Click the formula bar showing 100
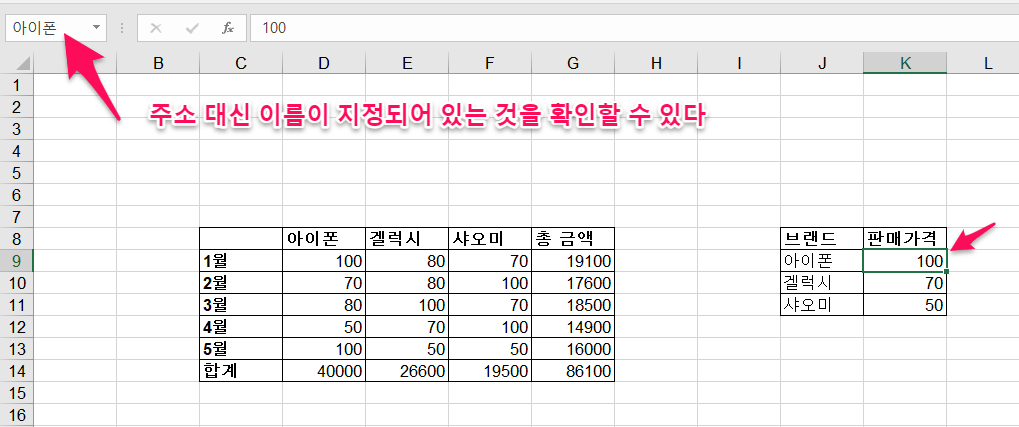Screen dimensions: 1019x427 [634, 28]
